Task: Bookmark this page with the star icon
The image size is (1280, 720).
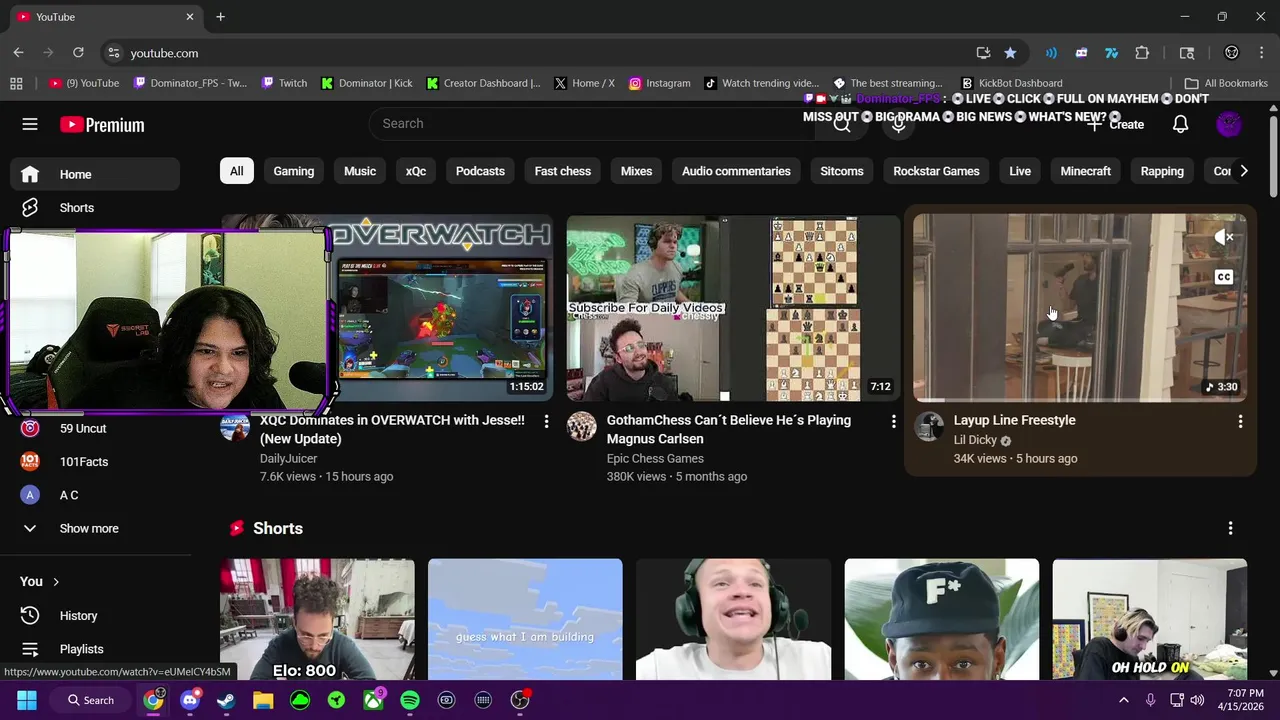Action: pos(1010,53)
